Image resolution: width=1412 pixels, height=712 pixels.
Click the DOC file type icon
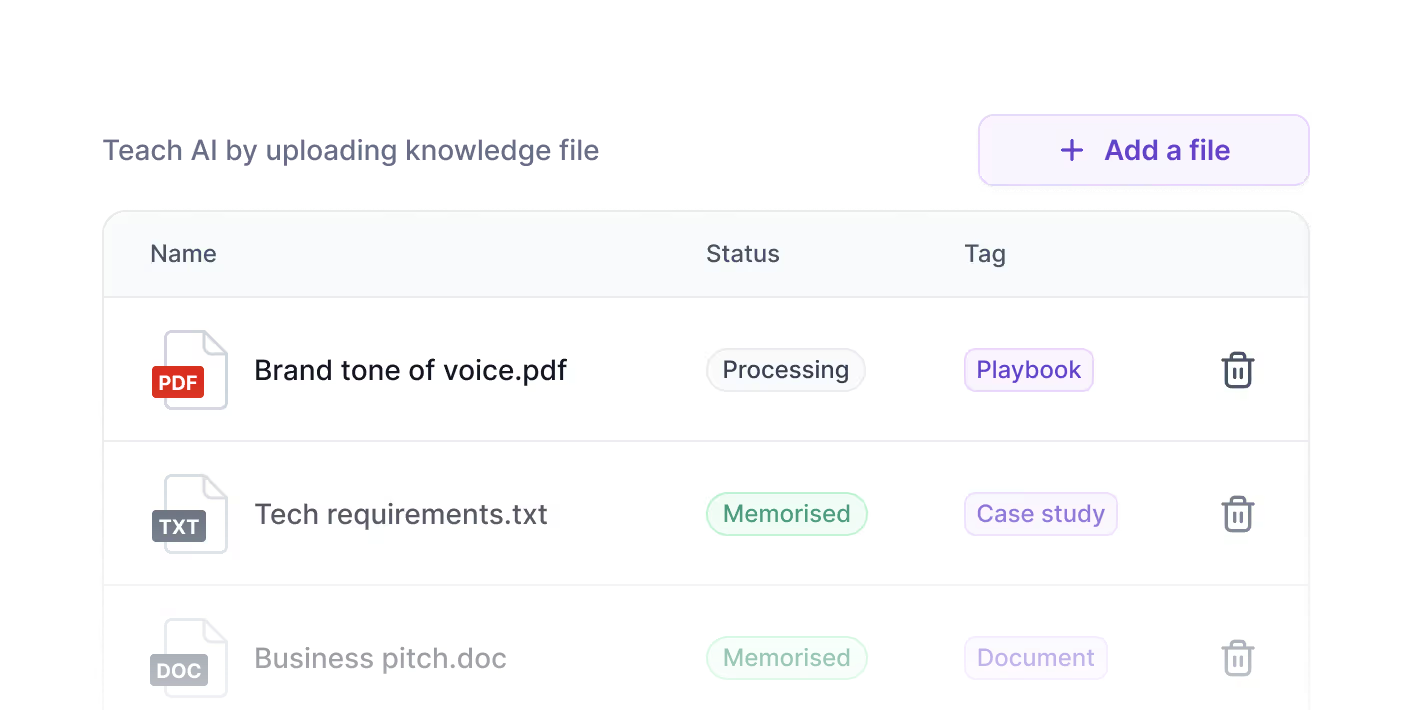coord(190,658)
